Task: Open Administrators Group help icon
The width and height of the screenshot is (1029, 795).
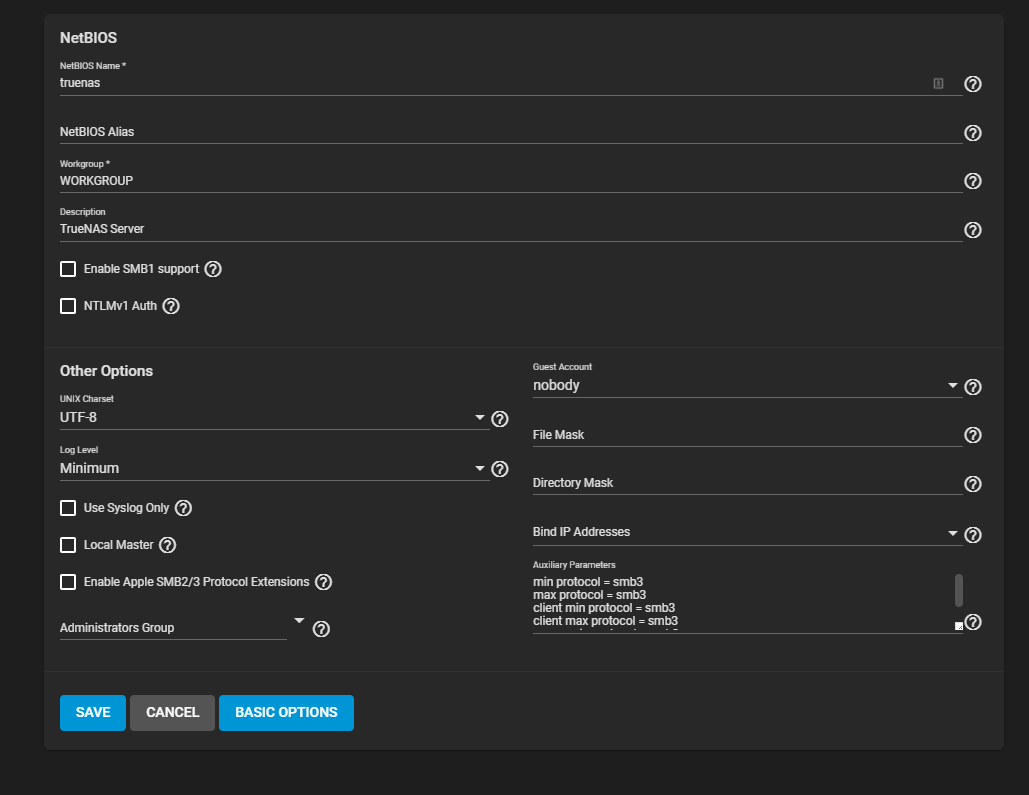Action: click(321, 629)
